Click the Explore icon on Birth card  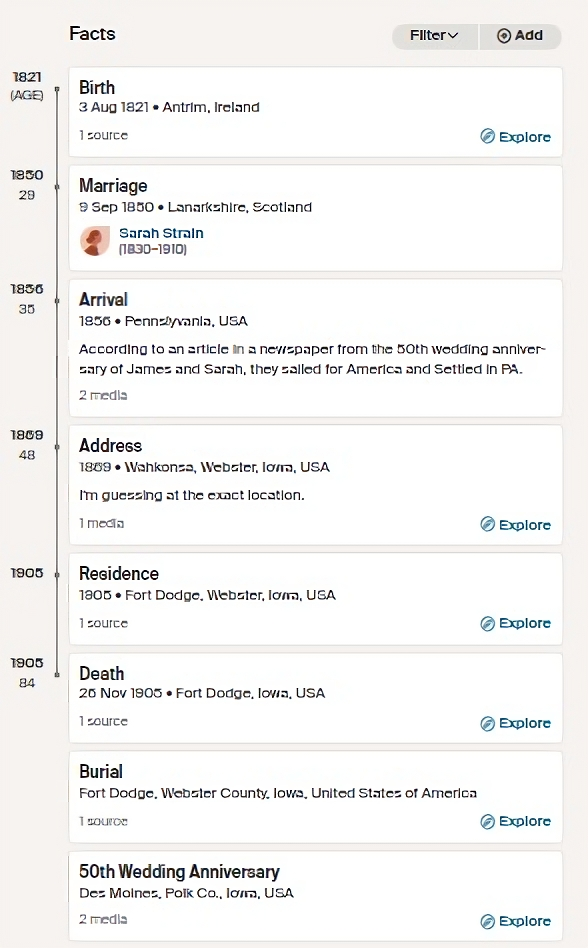point(487,136)
